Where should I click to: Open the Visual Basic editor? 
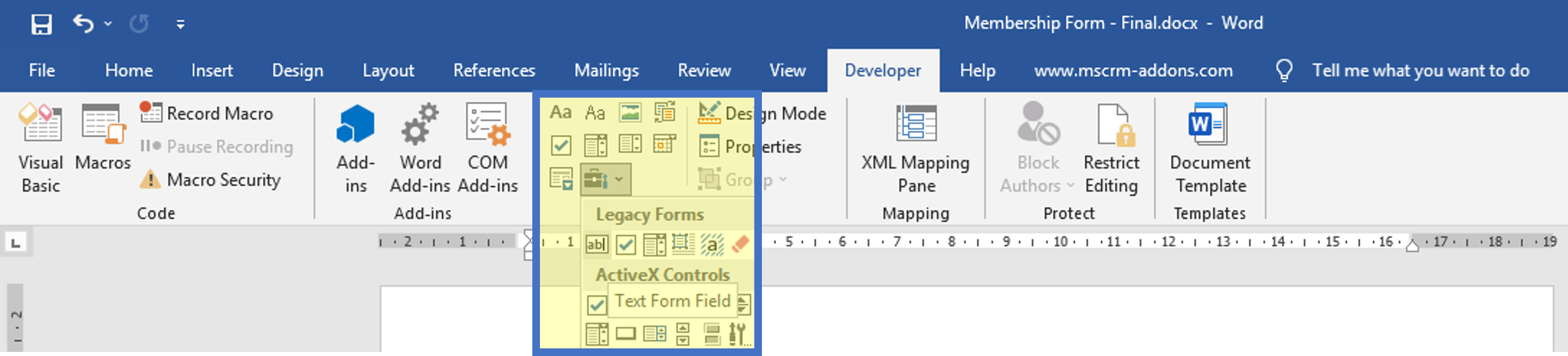click(x=40, y=148)
